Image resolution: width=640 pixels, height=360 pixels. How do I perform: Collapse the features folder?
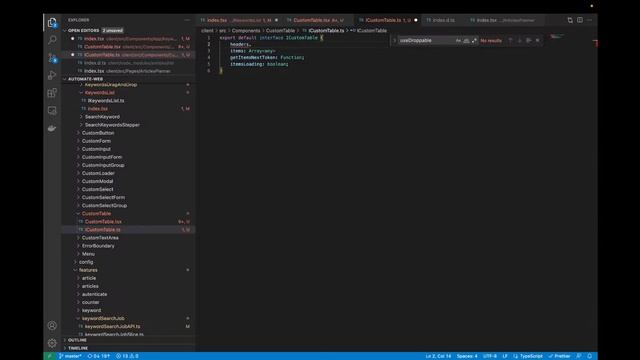[x=88, y=270]
